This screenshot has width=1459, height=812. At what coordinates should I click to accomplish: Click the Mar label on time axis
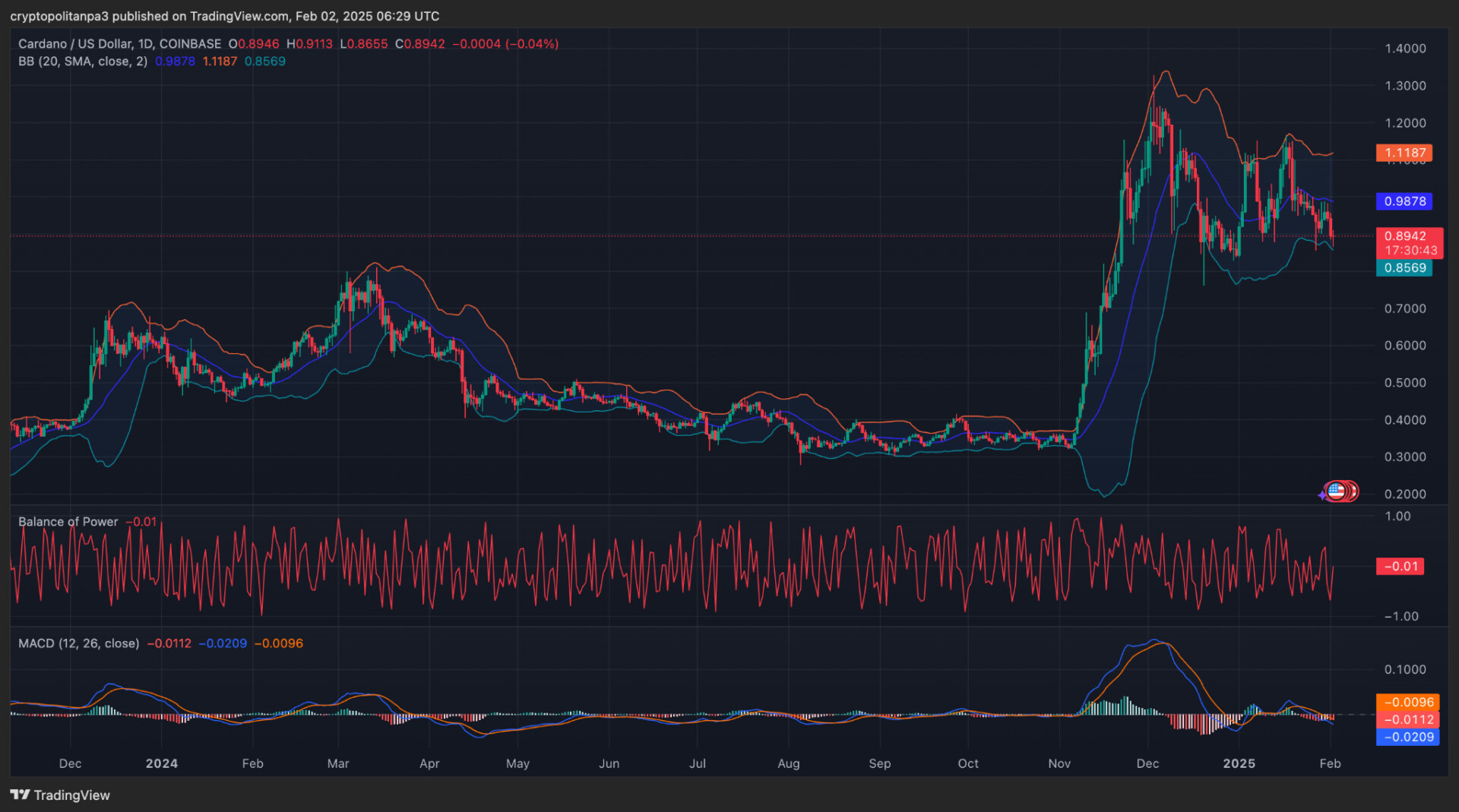(338, 764)
